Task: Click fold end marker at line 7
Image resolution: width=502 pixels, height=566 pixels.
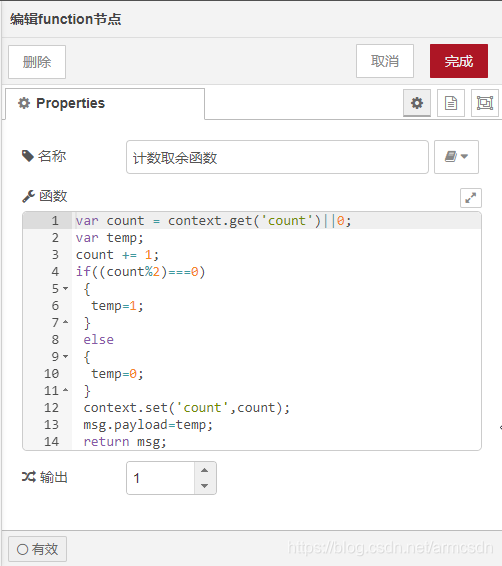Action: tap(65, 322)
